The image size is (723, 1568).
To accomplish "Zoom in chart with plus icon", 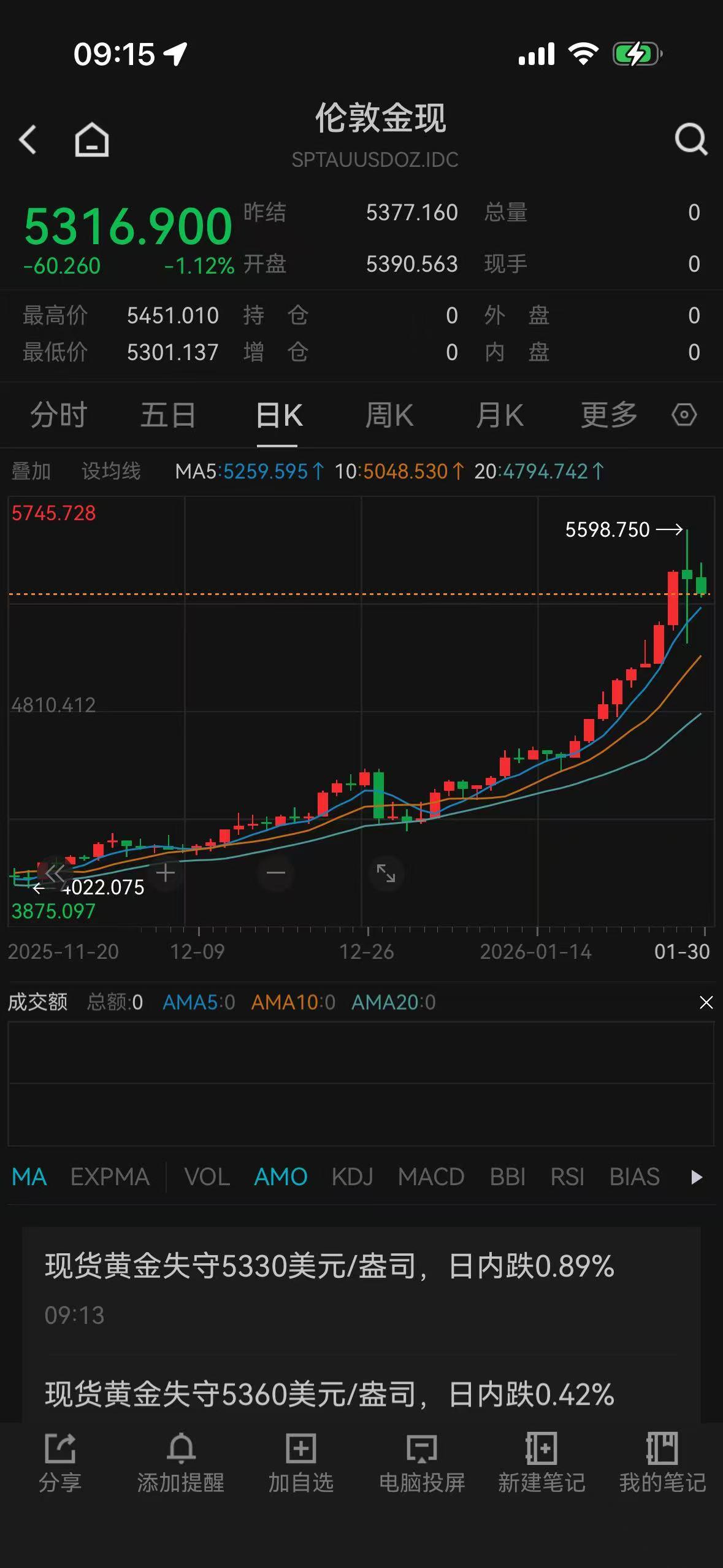I will coord(165,872).
